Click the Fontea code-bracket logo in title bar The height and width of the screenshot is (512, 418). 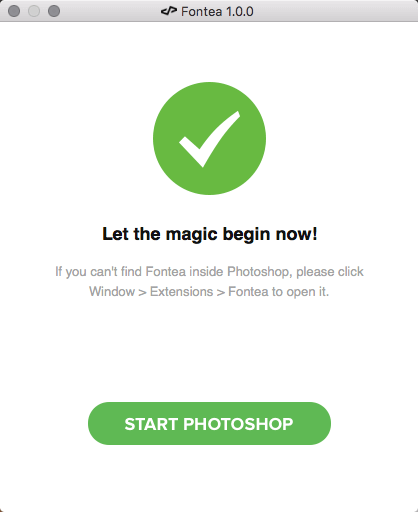169,11
